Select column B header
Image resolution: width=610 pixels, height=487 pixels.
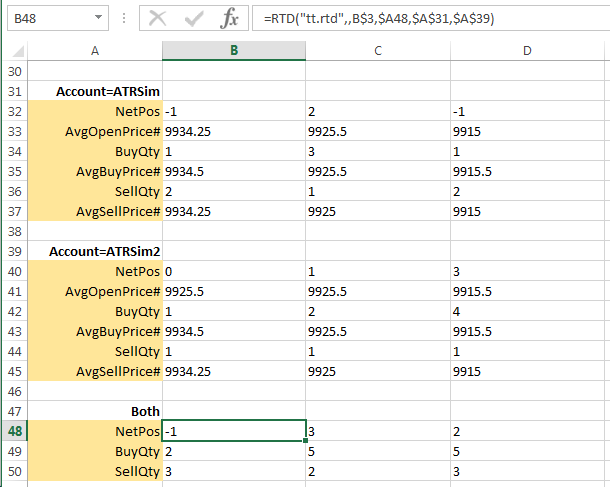[234, 51]
